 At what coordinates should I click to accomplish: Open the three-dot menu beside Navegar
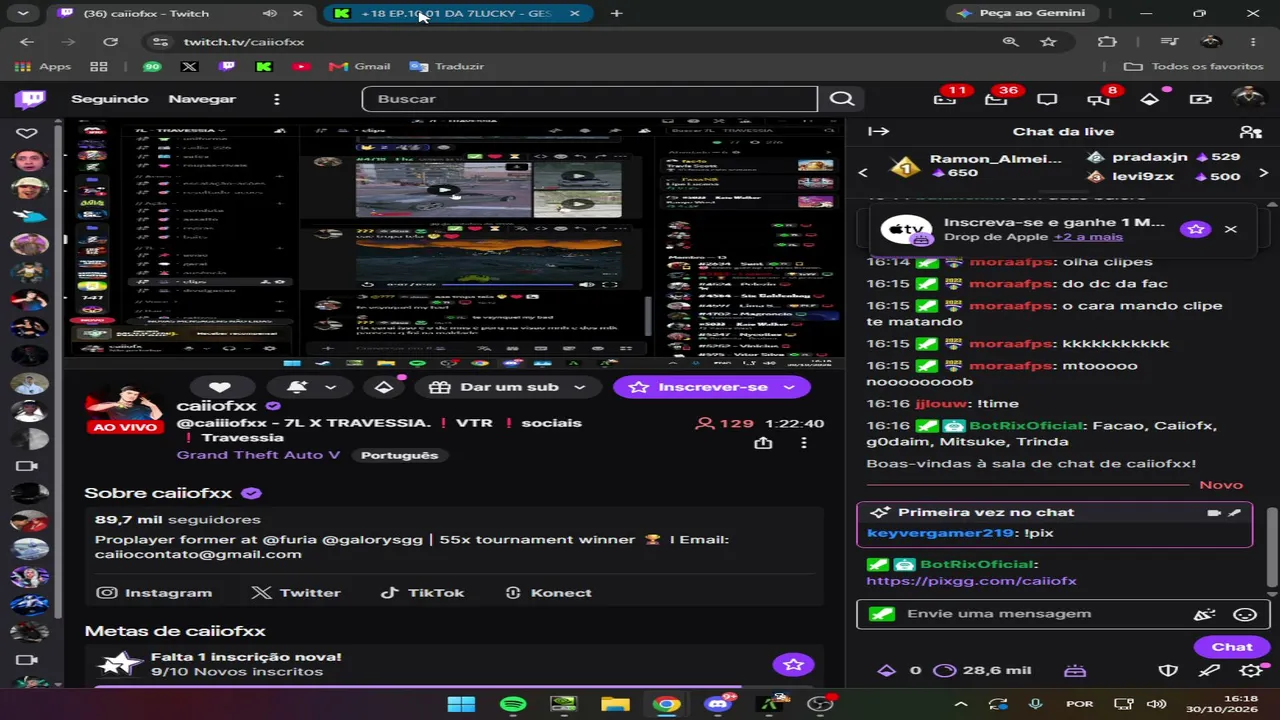click(277, 99)
